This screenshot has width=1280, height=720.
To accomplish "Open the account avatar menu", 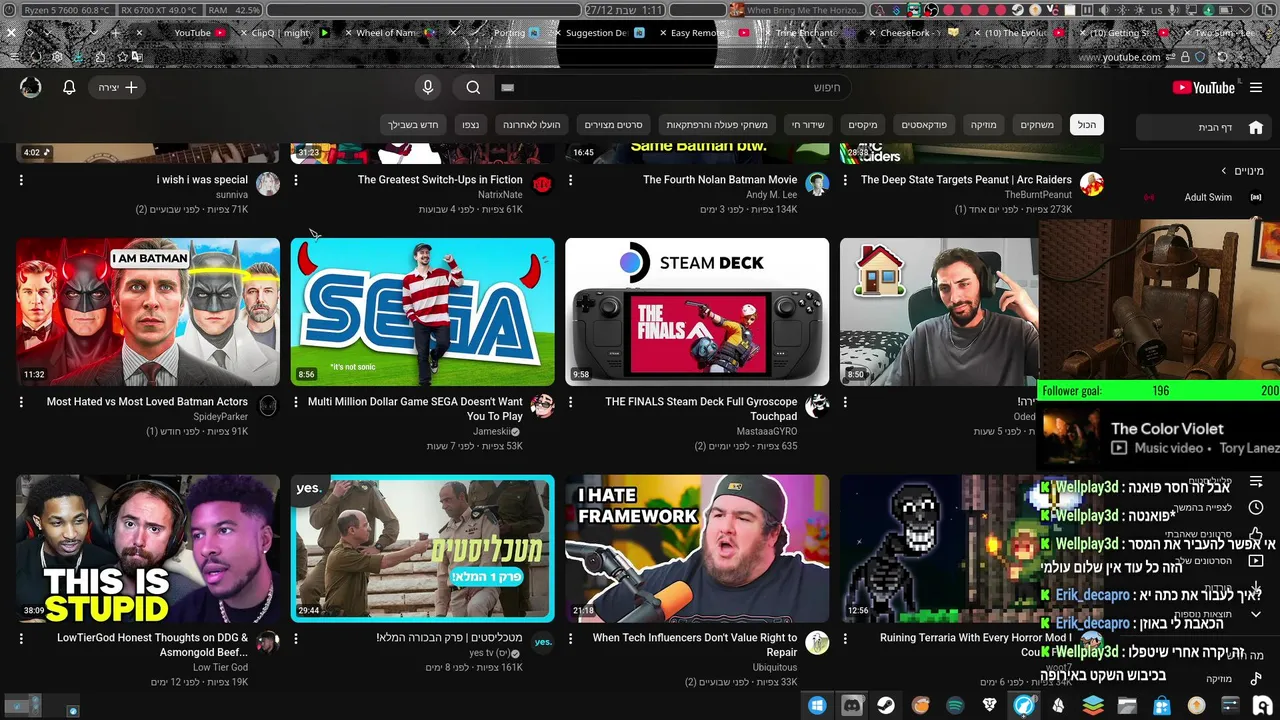I will click(x=31, y=88).
